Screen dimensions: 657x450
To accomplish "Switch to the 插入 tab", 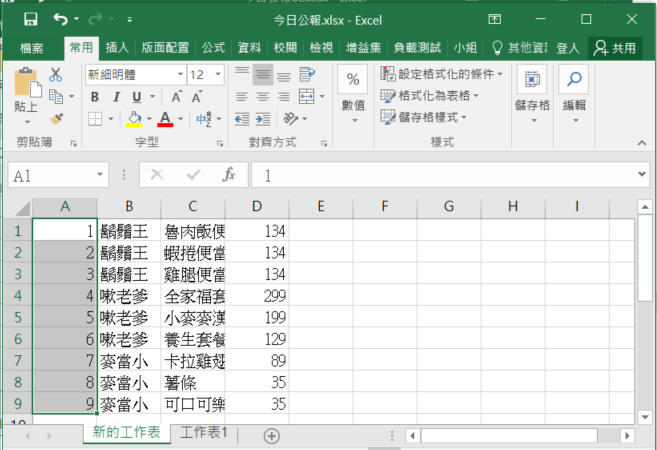I will point(117,47).
